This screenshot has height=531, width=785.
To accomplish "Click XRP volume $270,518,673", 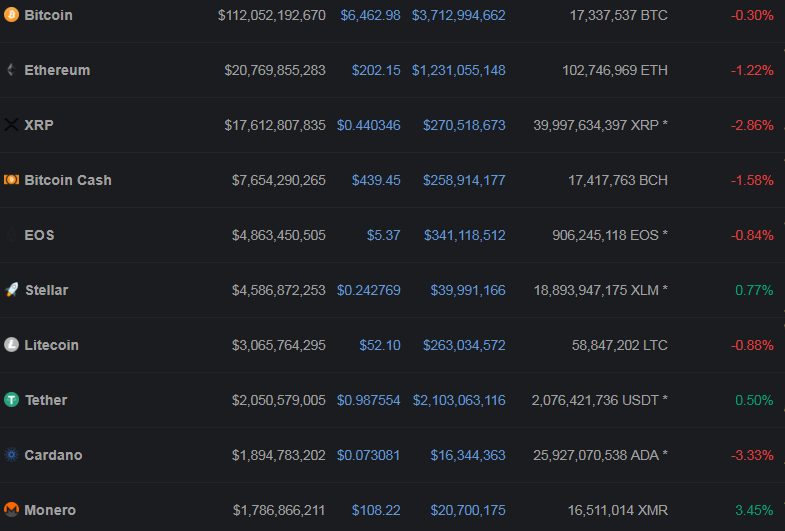I will coord(464,126).
